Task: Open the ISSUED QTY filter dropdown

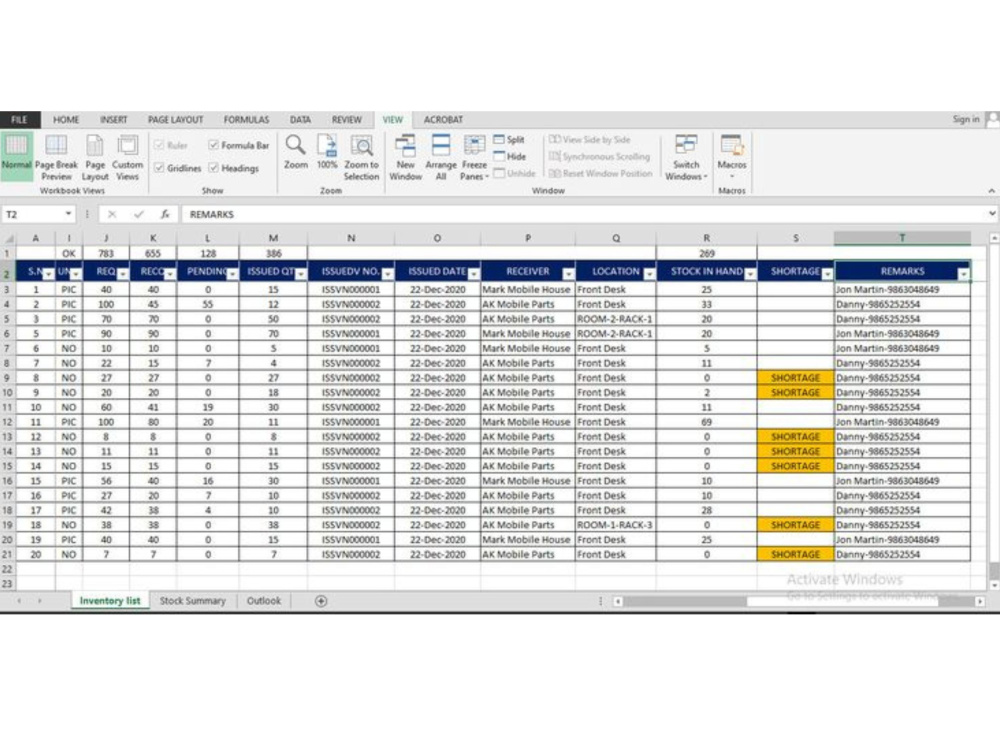Action: [x=301, y=274]
